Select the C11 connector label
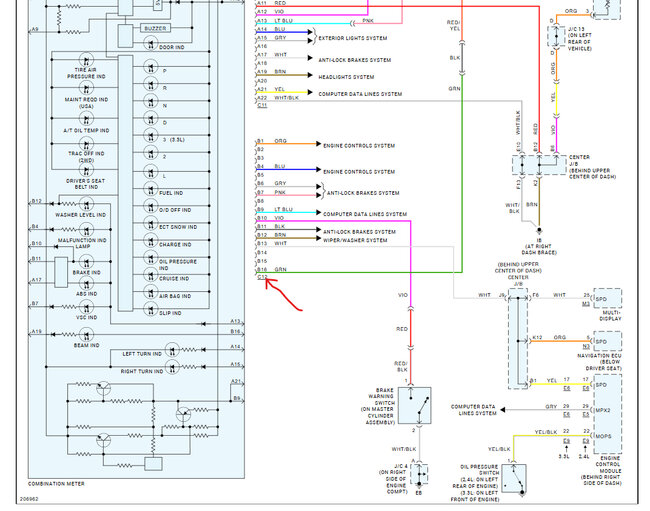650x511 pixels. coord(262,105)
